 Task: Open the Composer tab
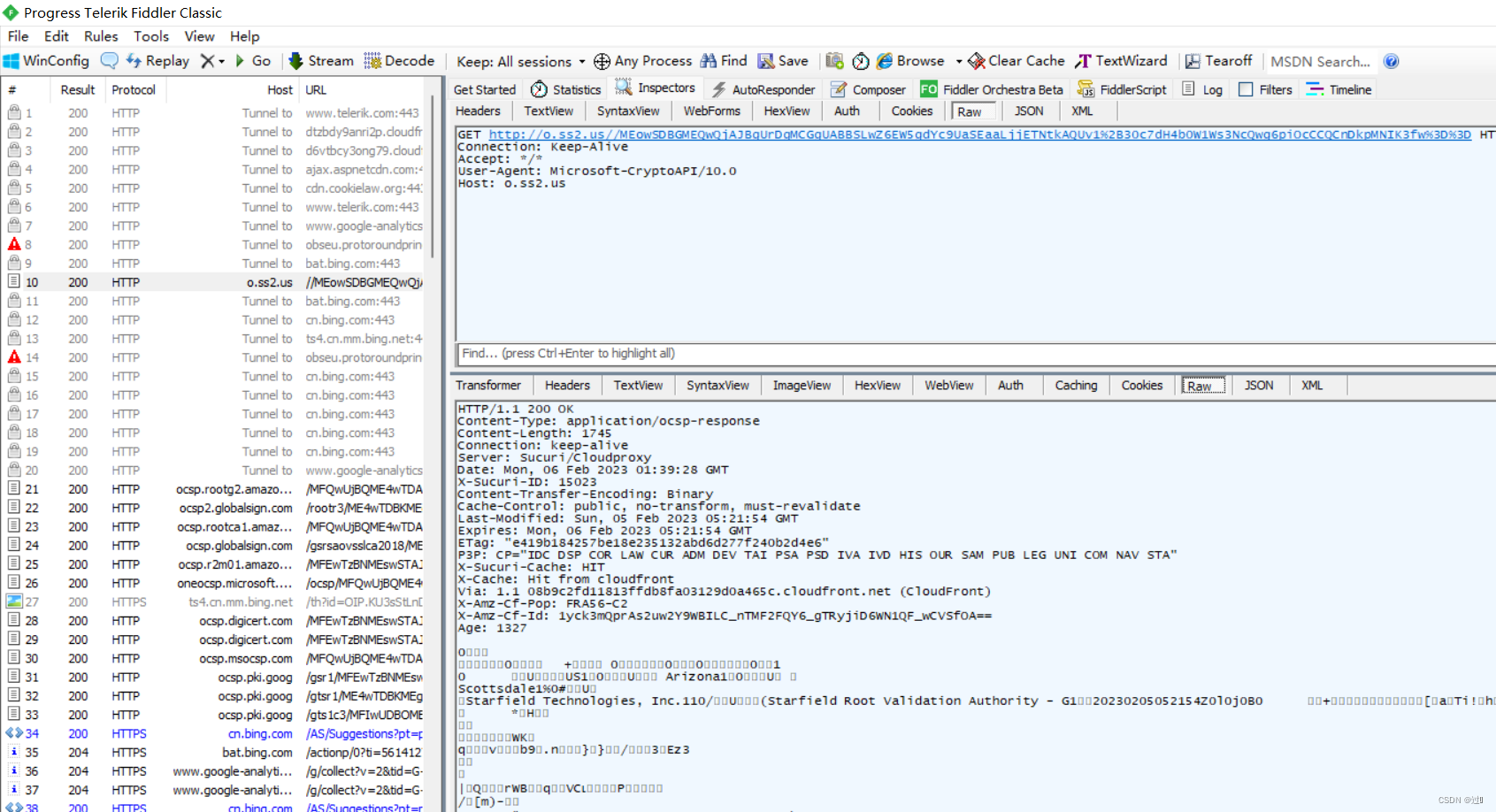868,89
